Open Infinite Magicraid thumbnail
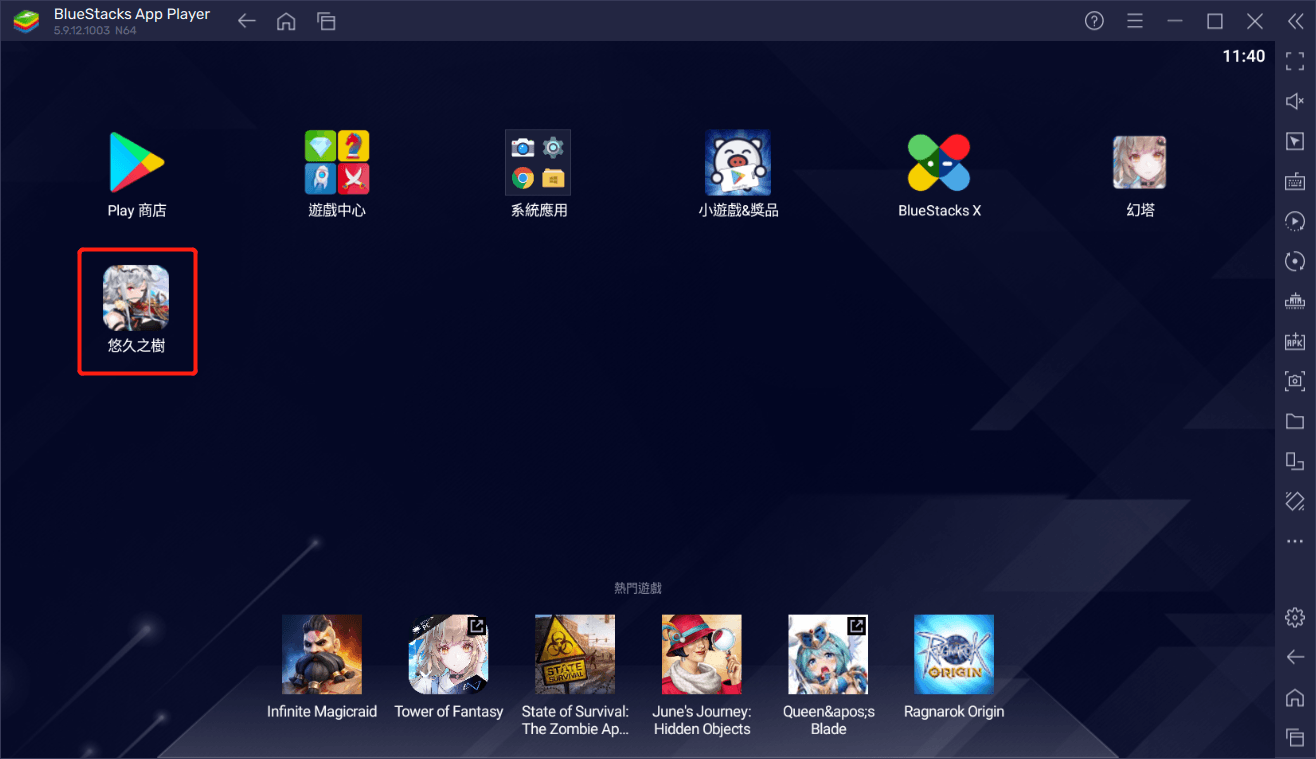This screenshot has height=759, width=1316. pyautogui.click(x=322, y=655)
